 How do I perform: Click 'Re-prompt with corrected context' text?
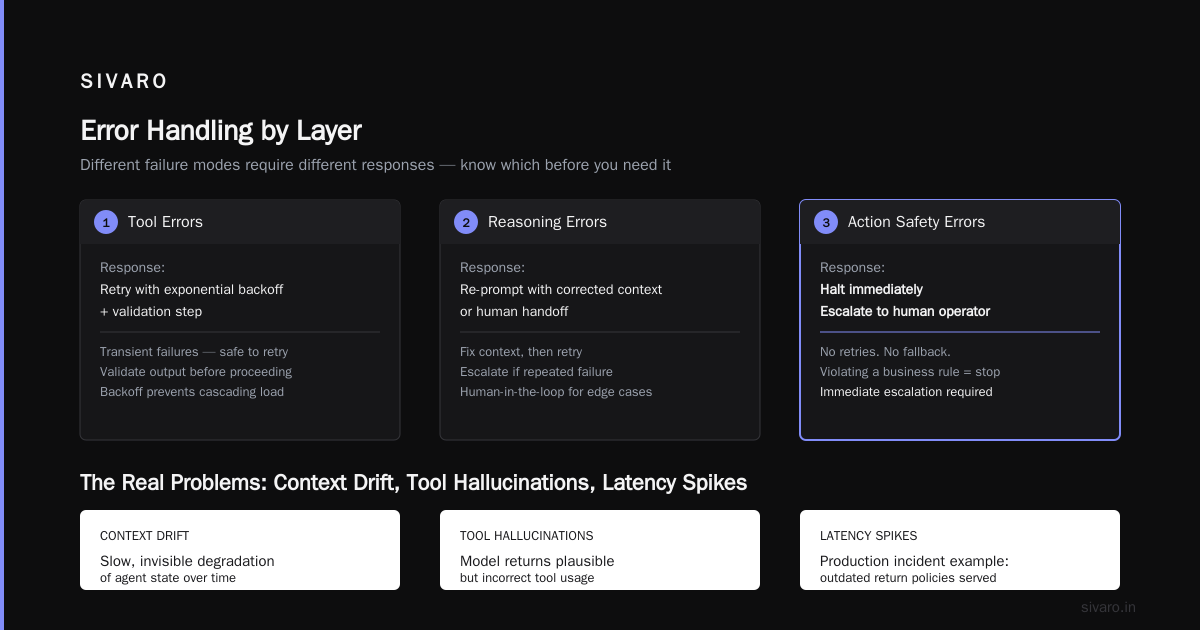tap(561, 289)
